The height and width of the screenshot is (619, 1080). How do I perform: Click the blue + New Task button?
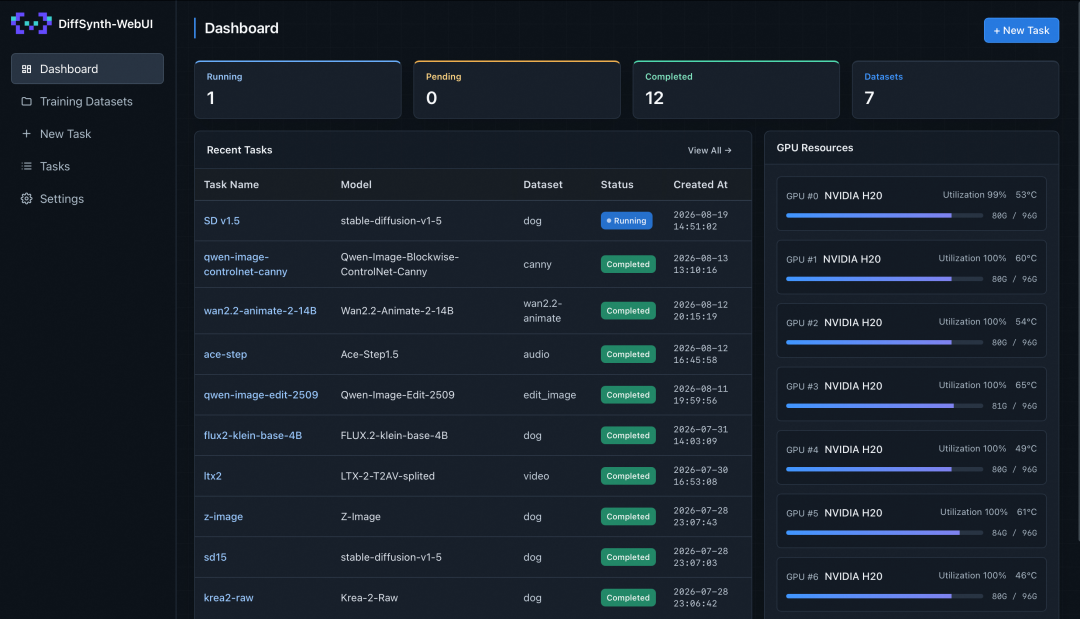pyautogui.click(x=1021, y=30)
